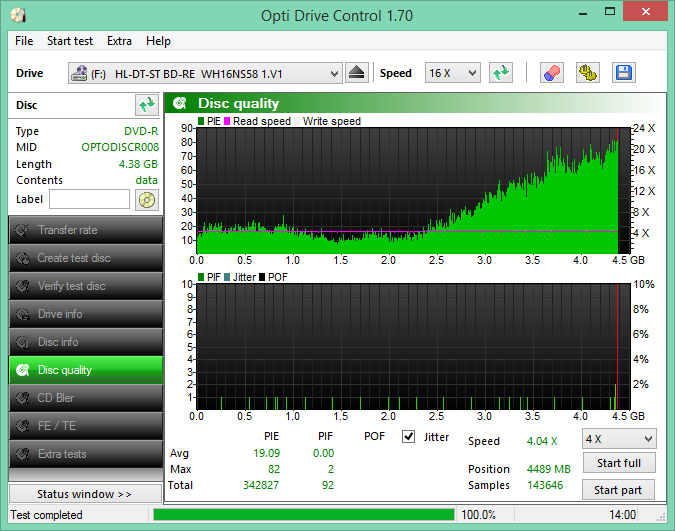Click the 100.0% progress text

[478, 515]
